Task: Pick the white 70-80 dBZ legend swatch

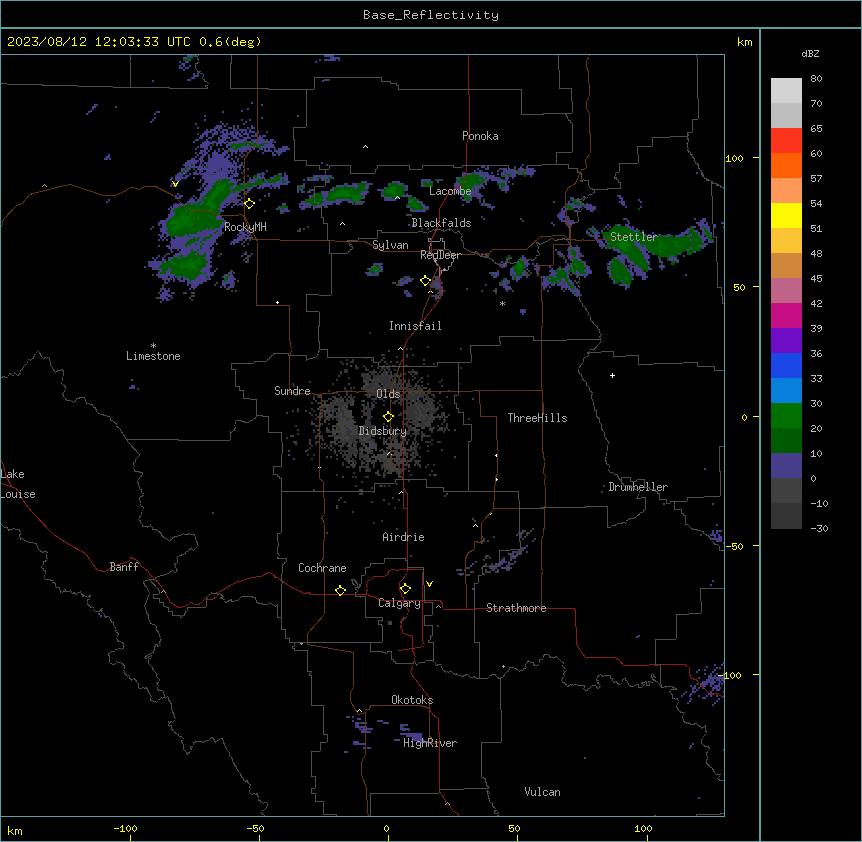Action: [x=786, y=91]
